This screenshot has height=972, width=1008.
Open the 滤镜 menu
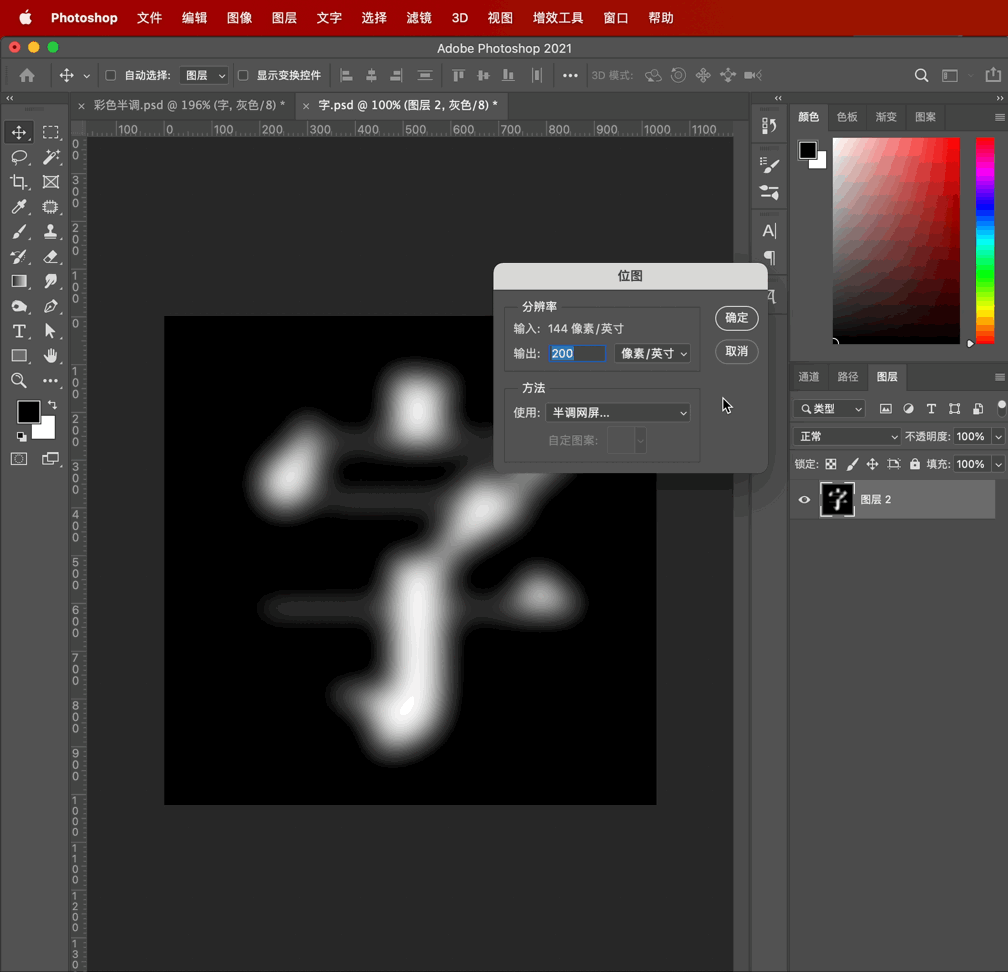pyautogui.click(x=419, y=18)
